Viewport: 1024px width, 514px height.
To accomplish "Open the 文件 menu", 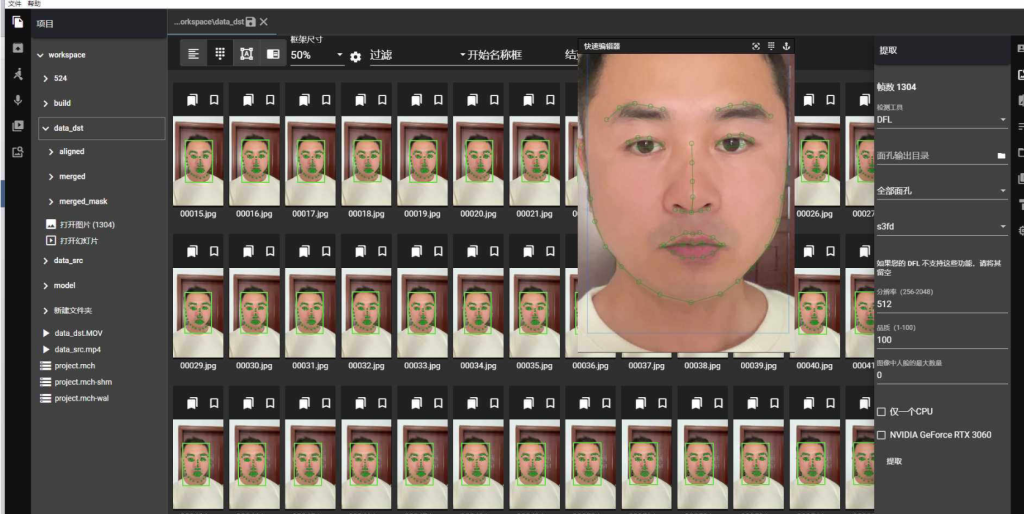I will pyautogui.click(x=14, y=4).
